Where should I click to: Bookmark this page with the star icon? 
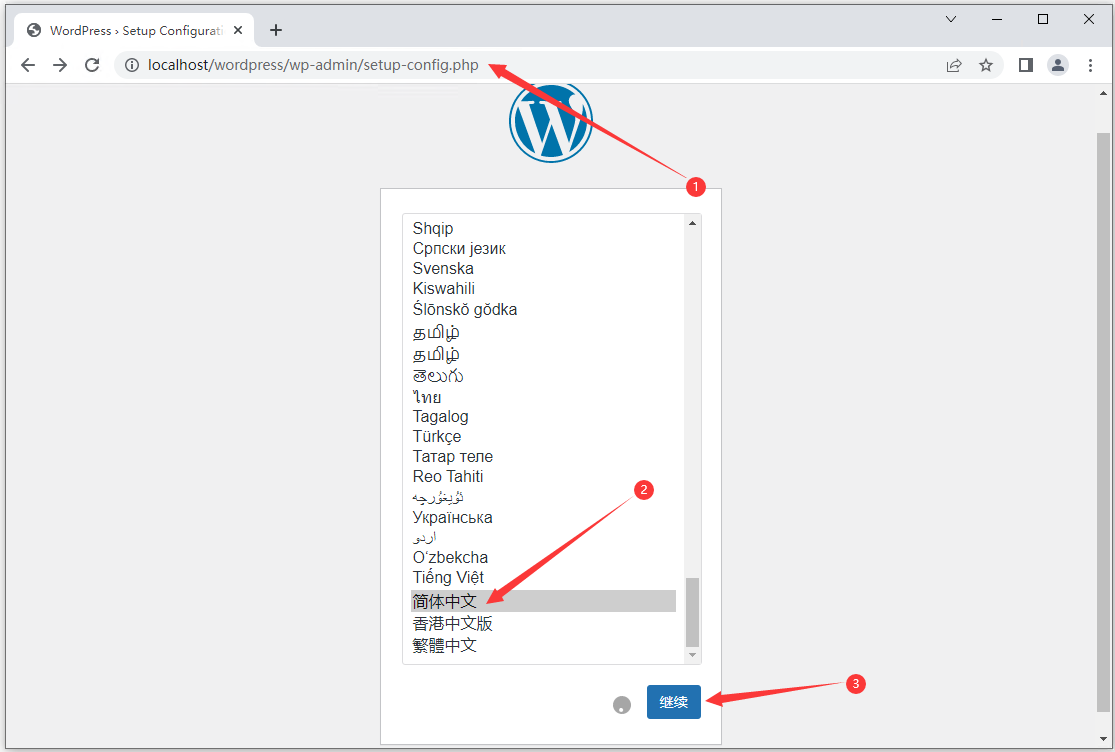pos(986,65)
